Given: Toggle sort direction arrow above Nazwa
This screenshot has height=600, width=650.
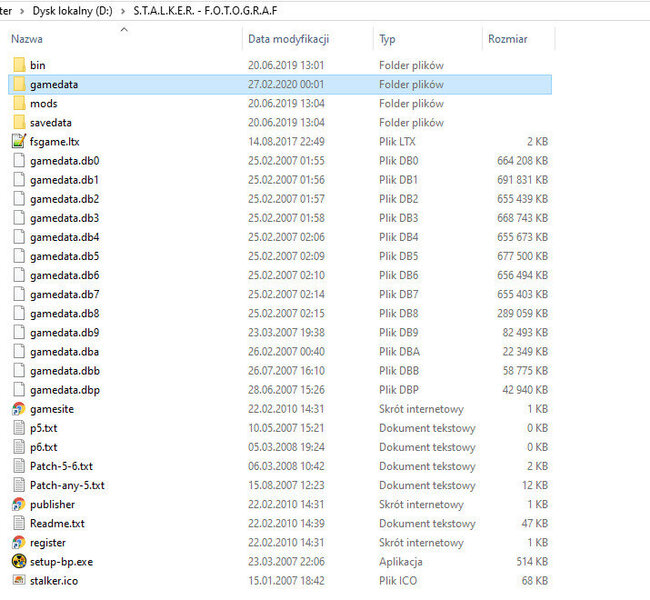Looking at the screenshot, I should tap(124, 29).
